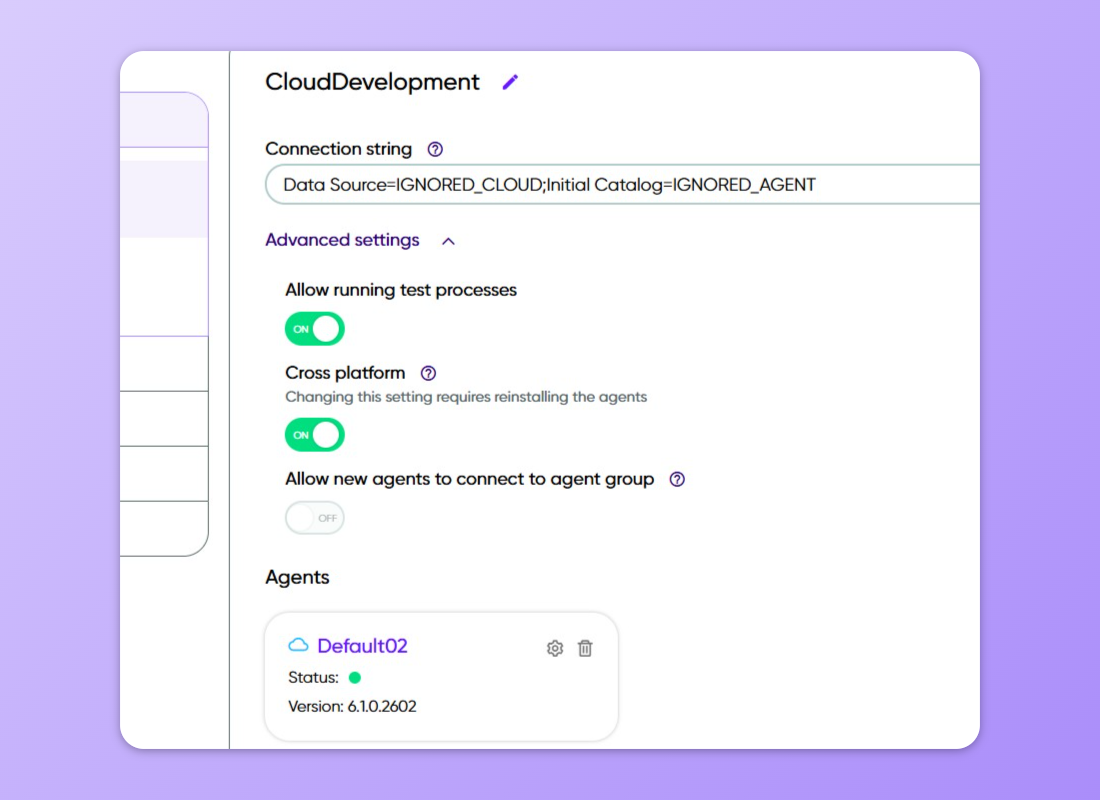Click the Agents section heading
This screenshot has width=1100, height=800.
pos(297,577)
